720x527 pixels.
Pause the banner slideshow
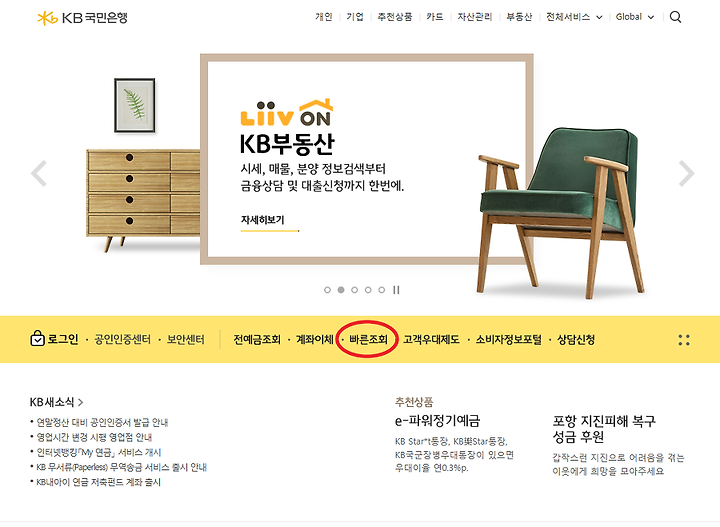[x=396, y=290]
